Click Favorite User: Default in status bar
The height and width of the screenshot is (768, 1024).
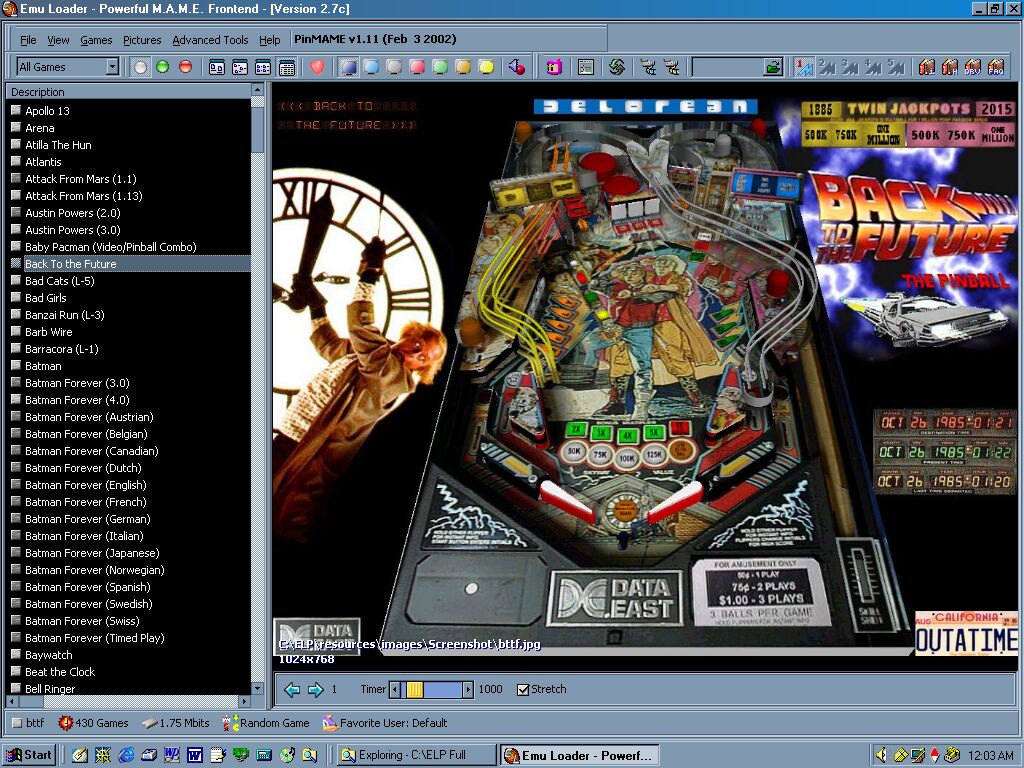(x=385, y=723)
